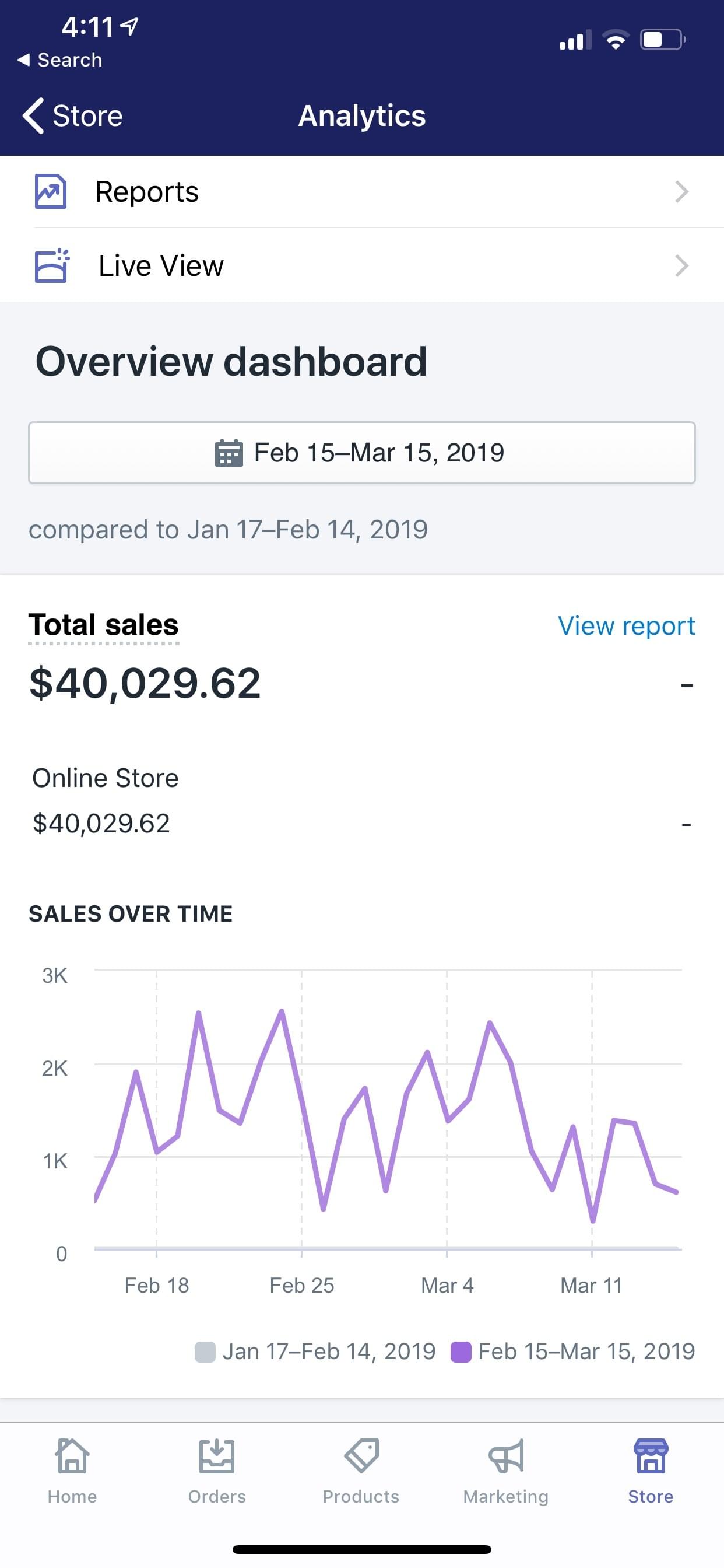The image size is (724, 1568).
Task: Tap the purple Feb 15–Mar 15 legend swatch
Action: (461, 1352)
